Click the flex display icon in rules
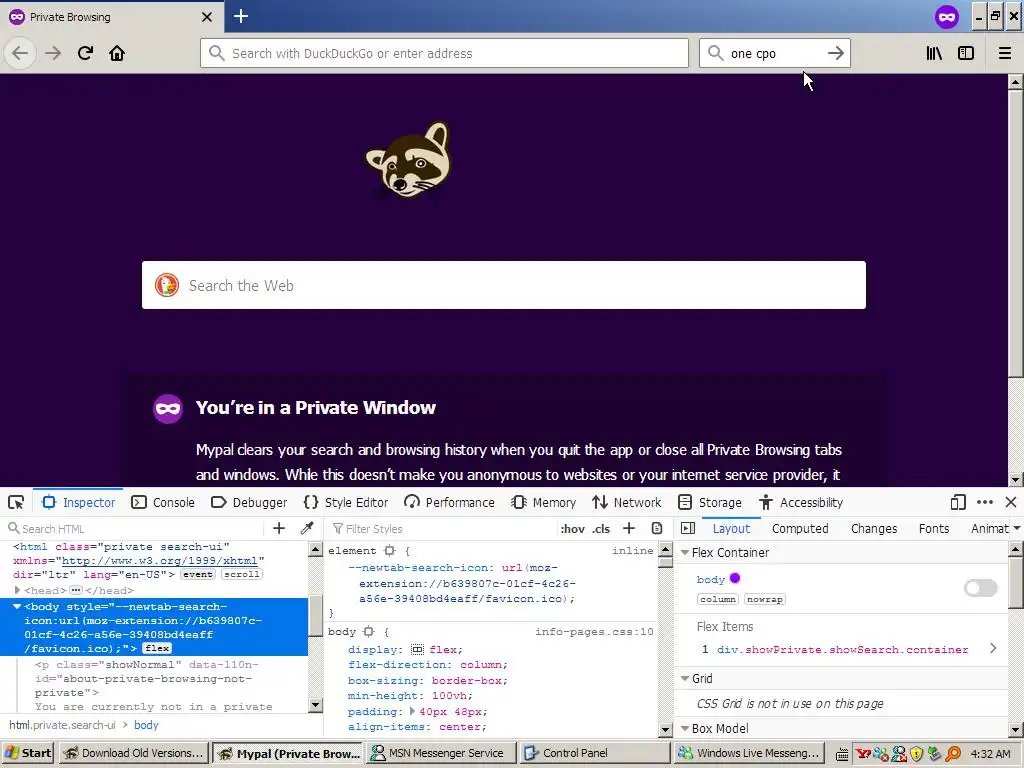The width and height of the screenshot is (1024, 768). pyautogui.click(x=417, y=649)
